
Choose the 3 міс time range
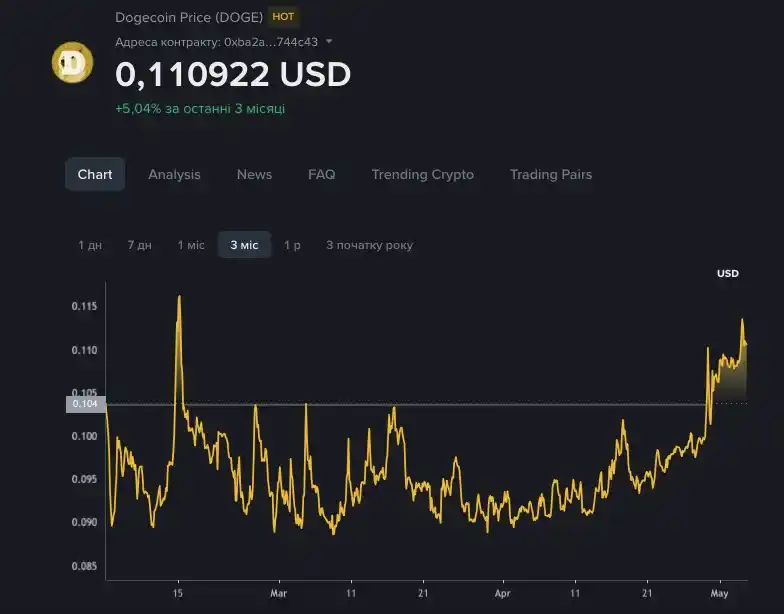[x=244, y=245]
